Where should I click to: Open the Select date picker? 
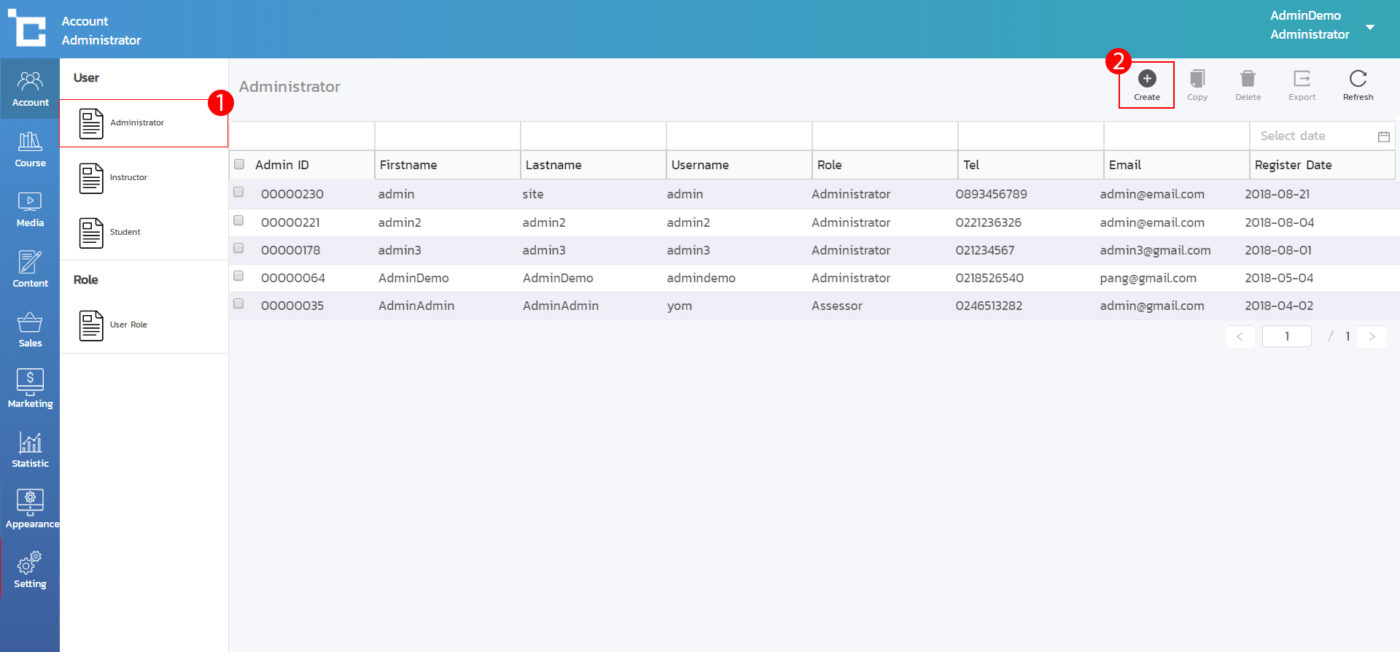point(1321,136)
